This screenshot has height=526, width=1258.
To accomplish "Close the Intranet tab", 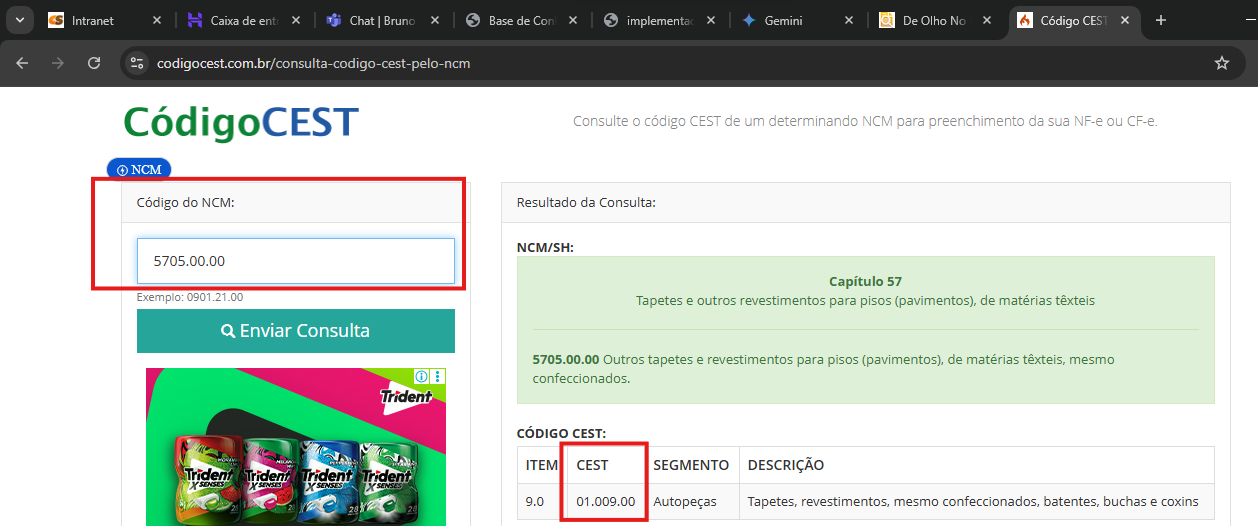I will point(157,20).
